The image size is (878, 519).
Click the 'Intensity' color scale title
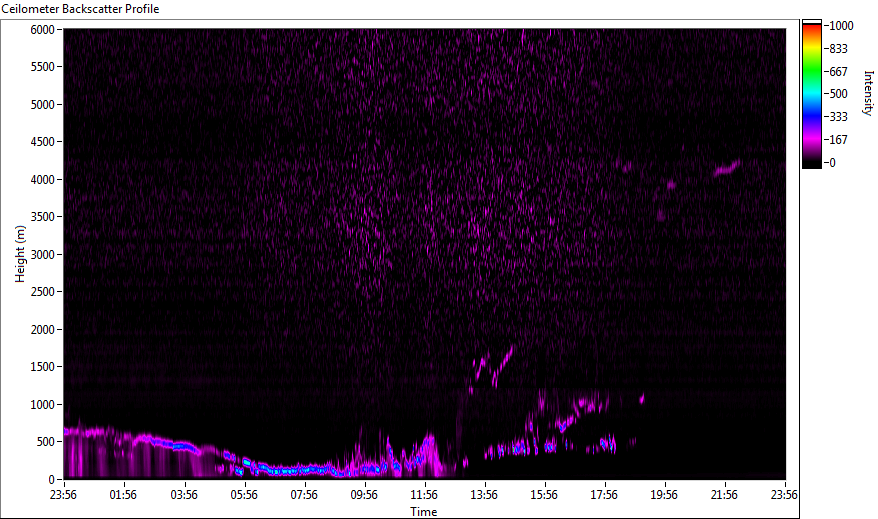(868, 93)
